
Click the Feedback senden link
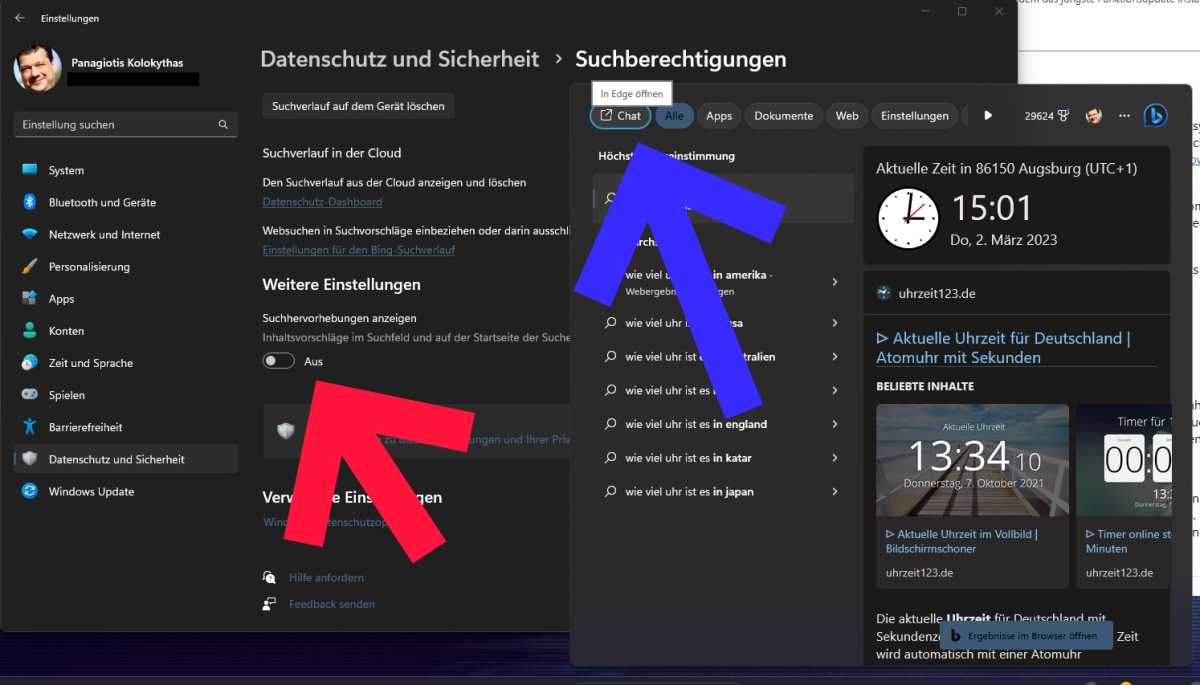(332, 604)
